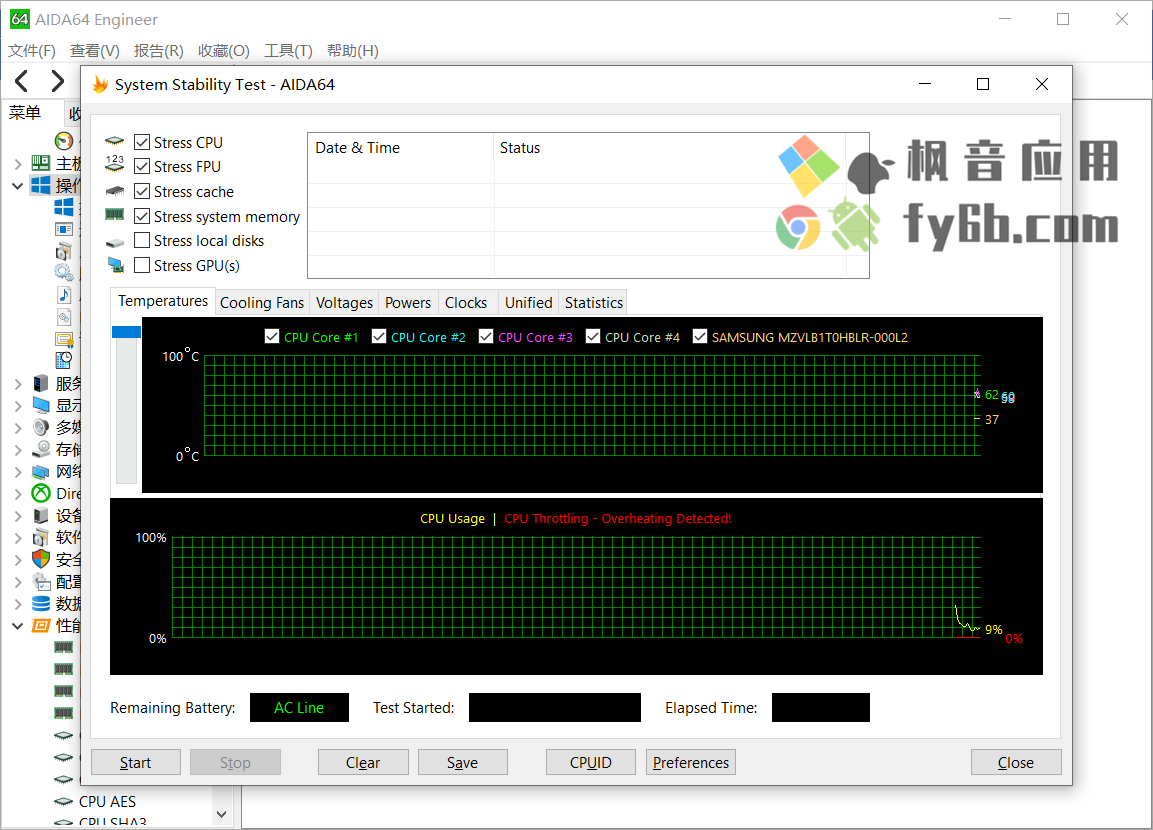Open the 文件(F) menu
The image size is (1153, 830).
[x=32, y=51]
